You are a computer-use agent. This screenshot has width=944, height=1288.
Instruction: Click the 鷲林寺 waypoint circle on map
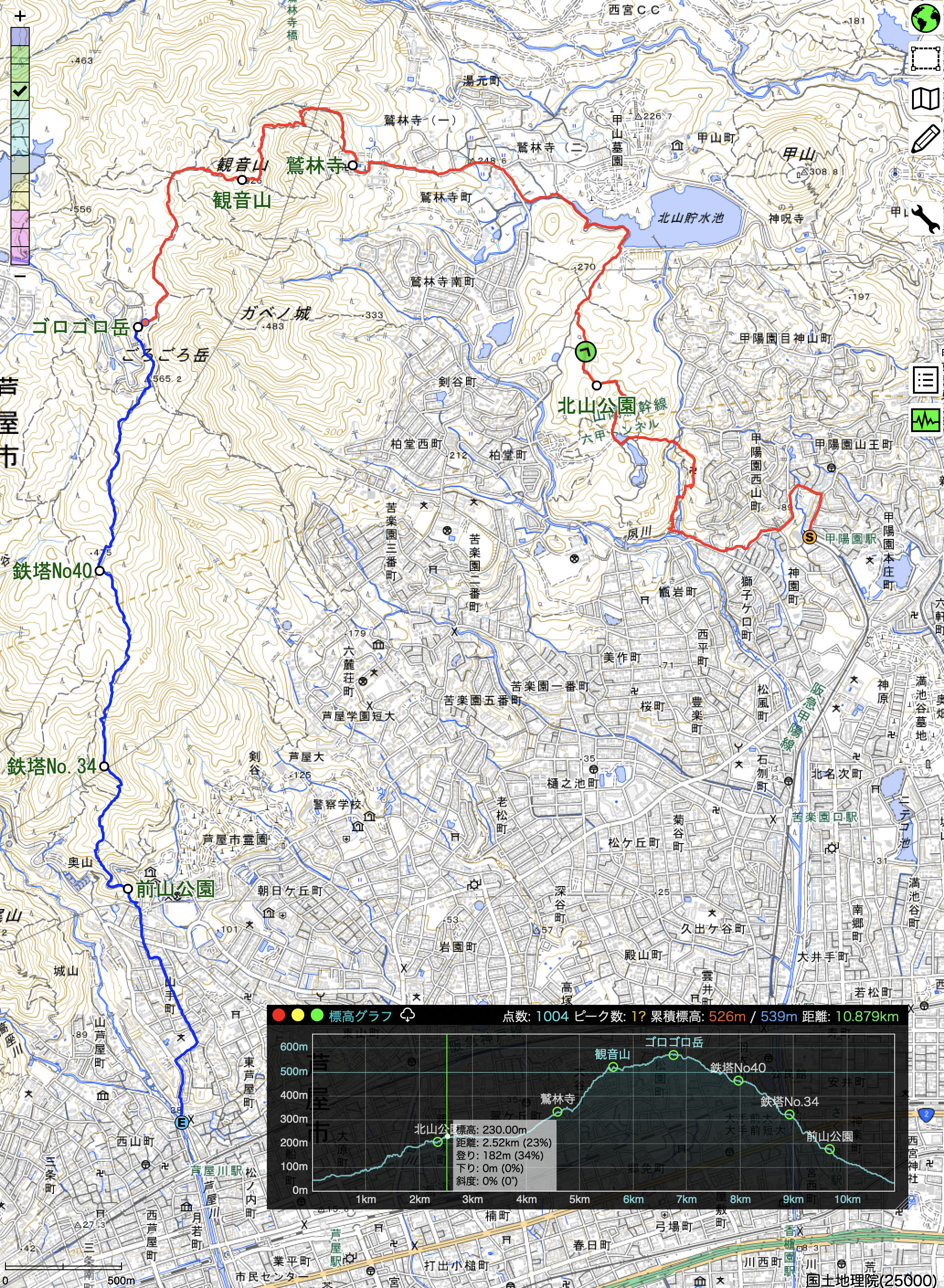pyautogui.click(x=353, y=166)
